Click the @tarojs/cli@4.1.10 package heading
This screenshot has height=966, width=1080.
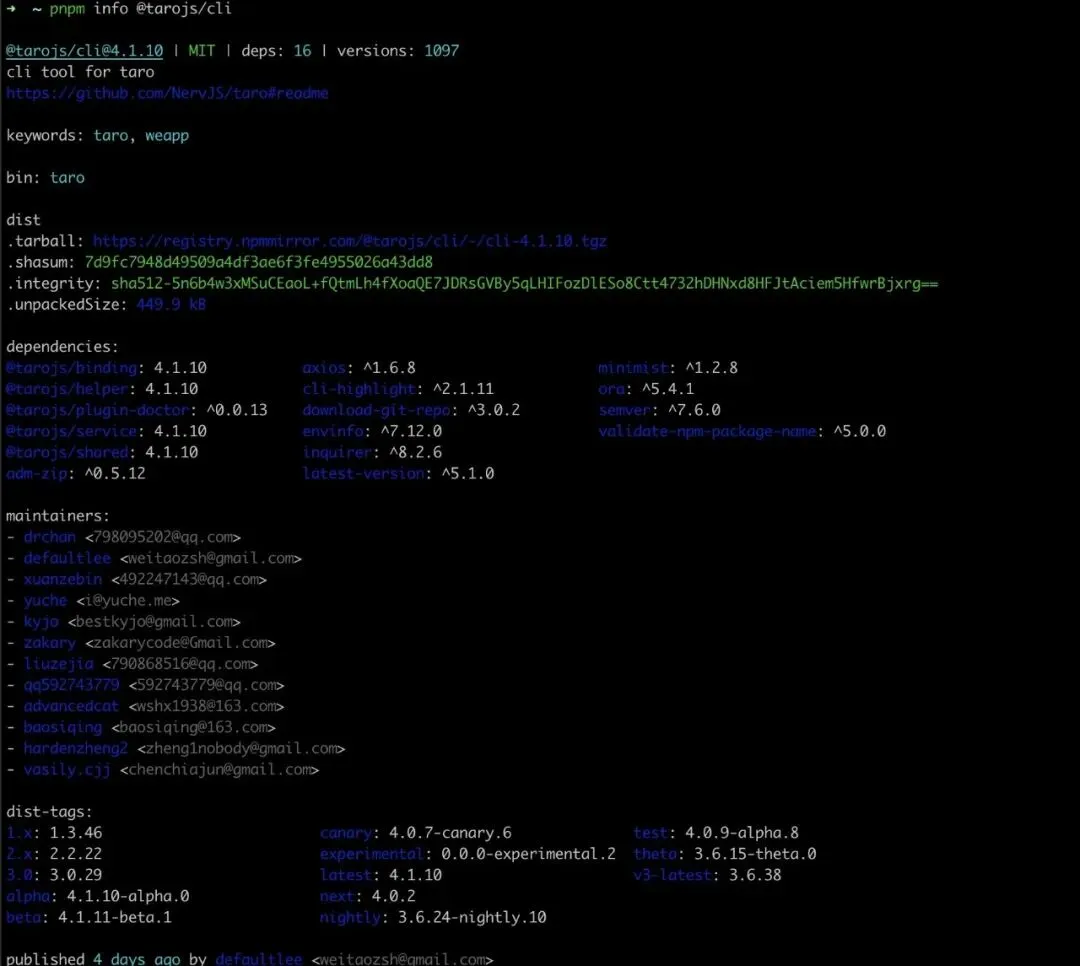pyautogui.click(x=85, y=51)
